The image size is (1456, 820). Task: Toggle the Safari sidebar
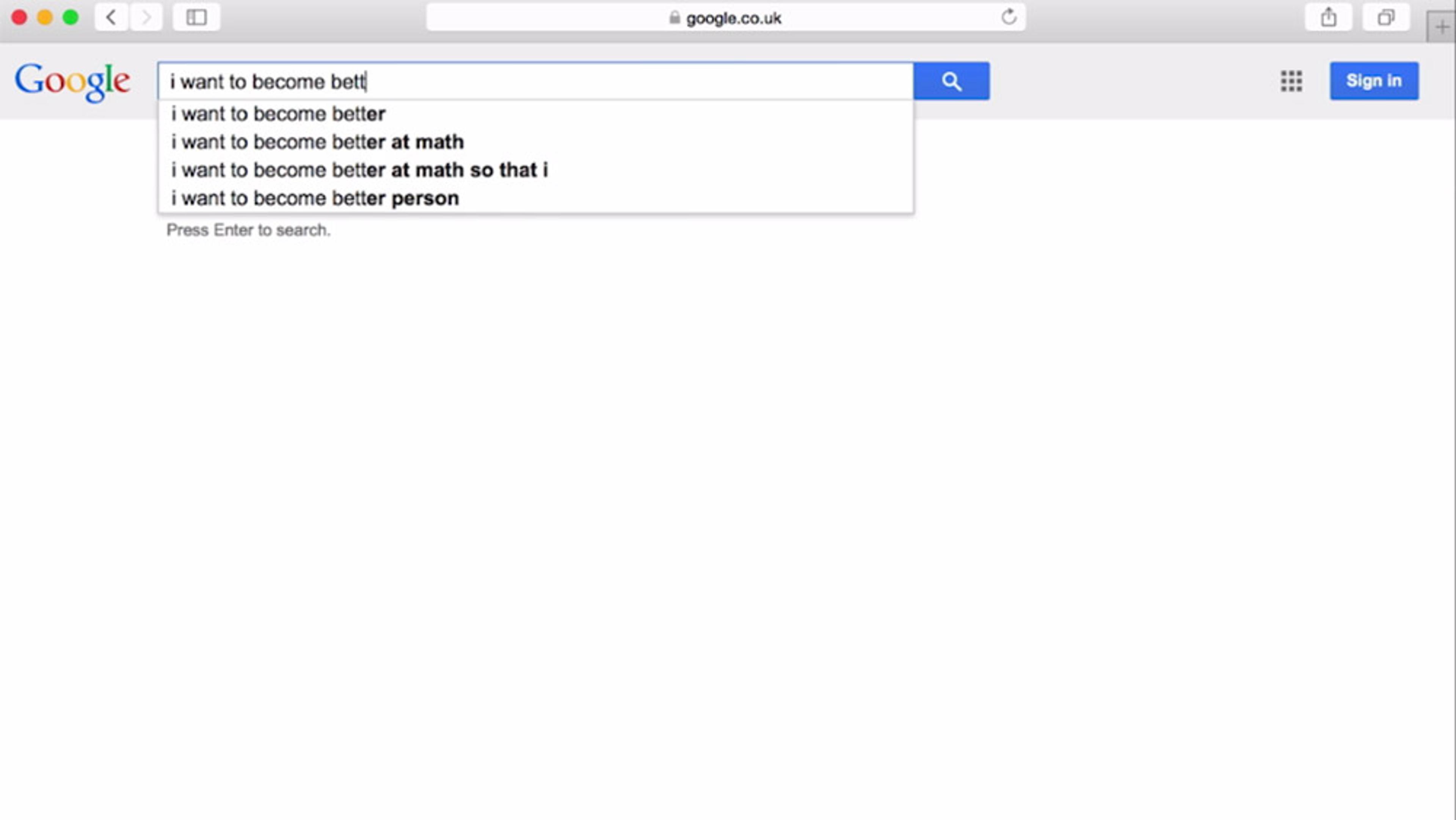(x=196, y=17)
